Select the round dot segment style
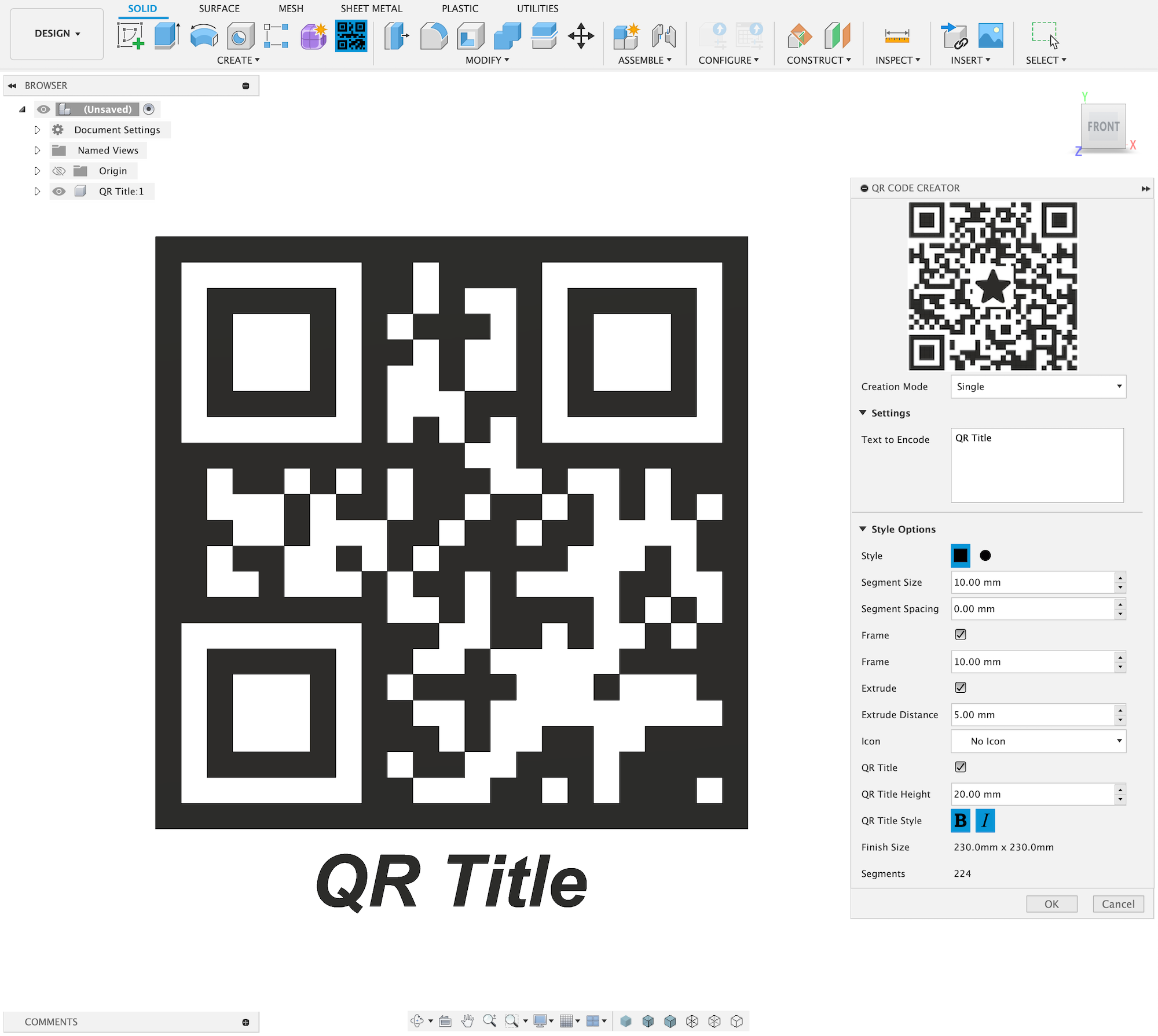 point(985,556)
